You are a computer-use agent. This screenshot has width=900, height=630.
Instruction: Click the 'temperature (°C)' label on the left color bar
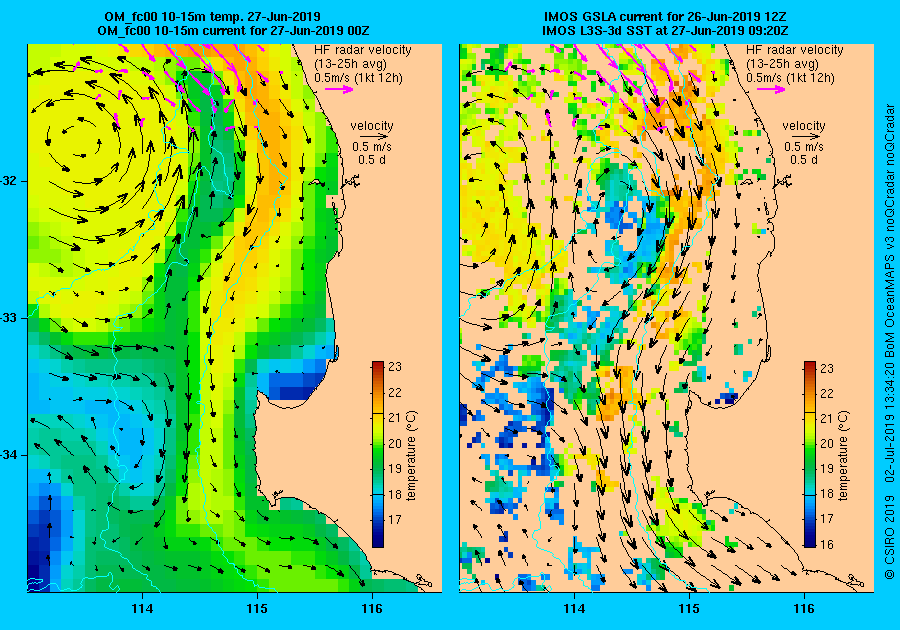(x=412, y=456)
